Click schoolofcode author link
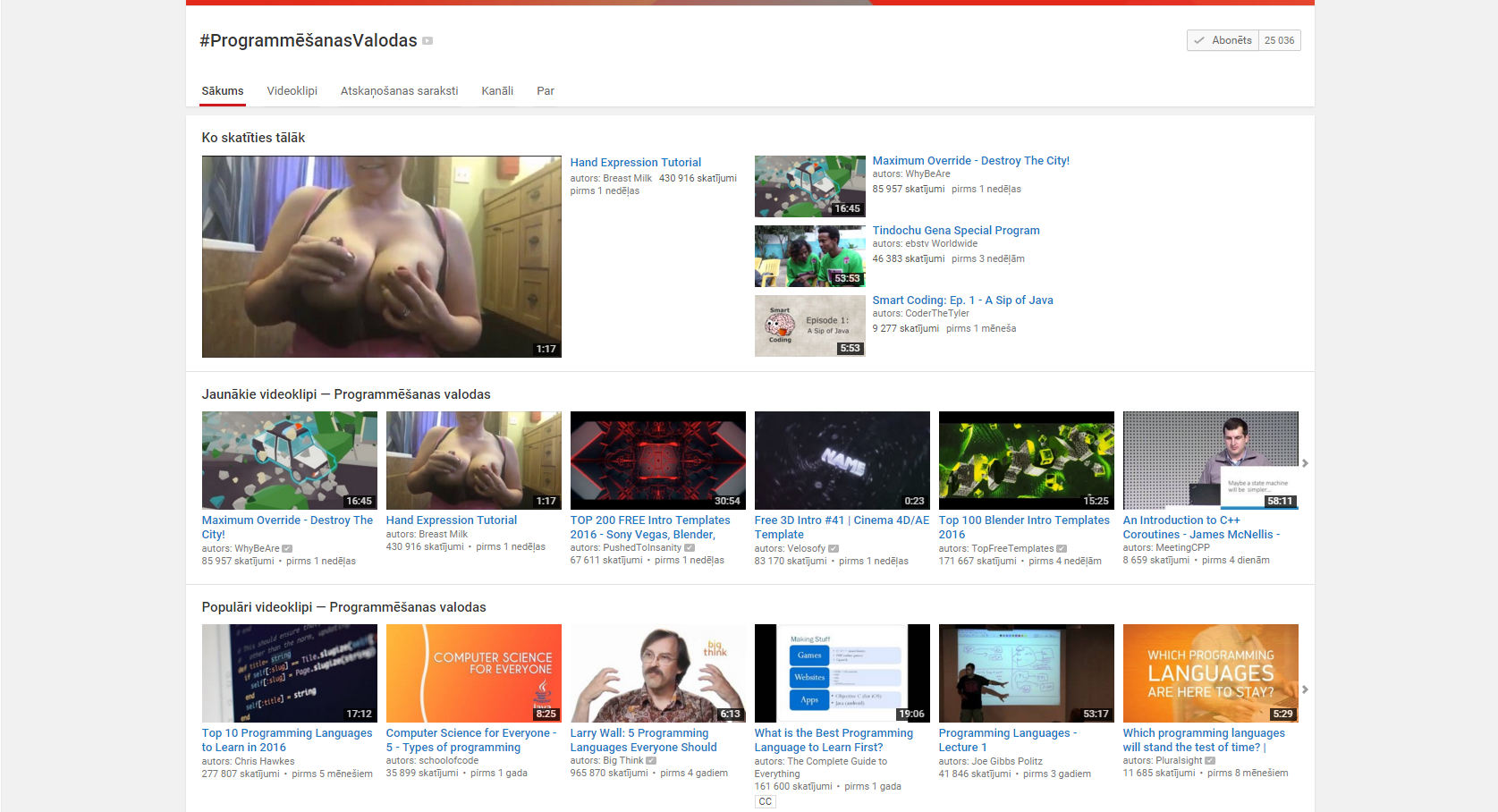 tap(448, 761)
